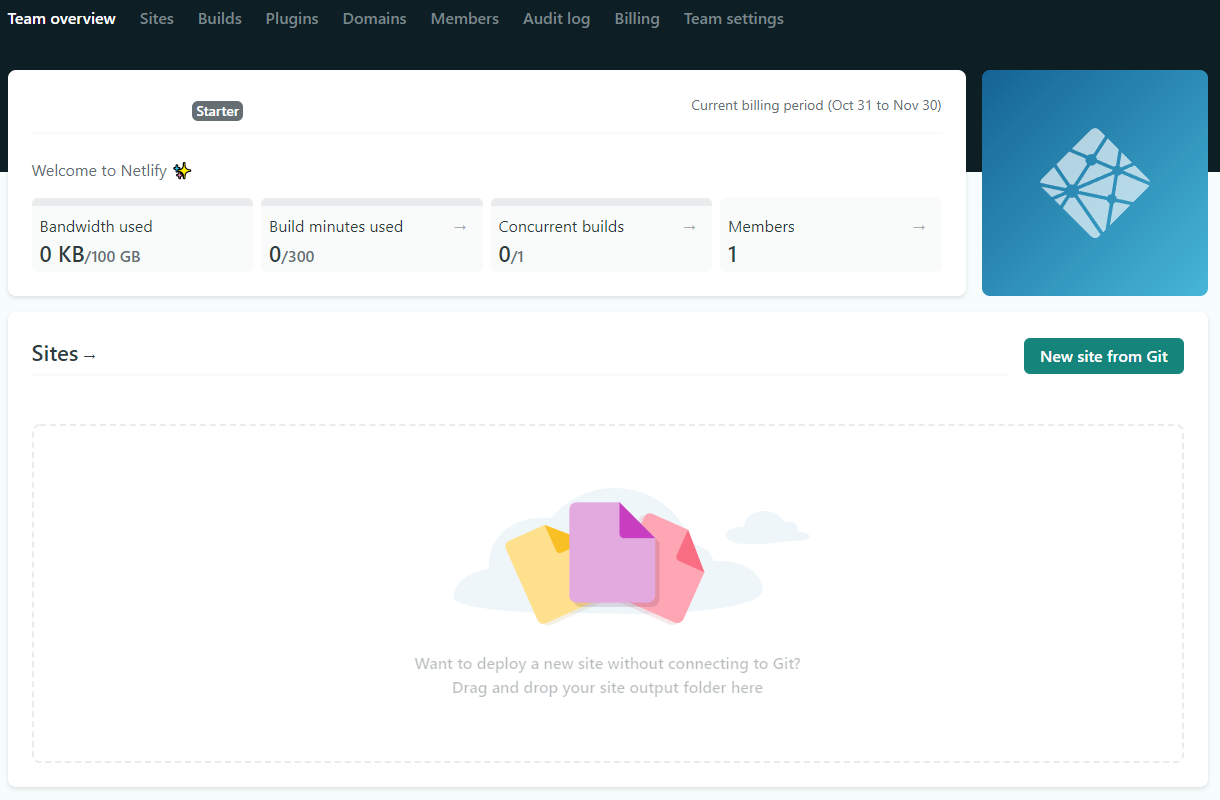Click the arrow on Build minutes used
The height and width of the screenshot is (800, 1220).
tap(460, 227)
